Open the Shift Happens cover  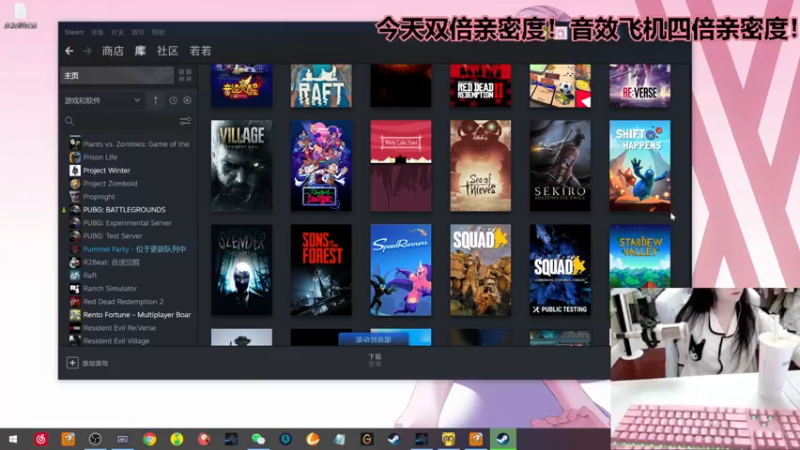640,166
